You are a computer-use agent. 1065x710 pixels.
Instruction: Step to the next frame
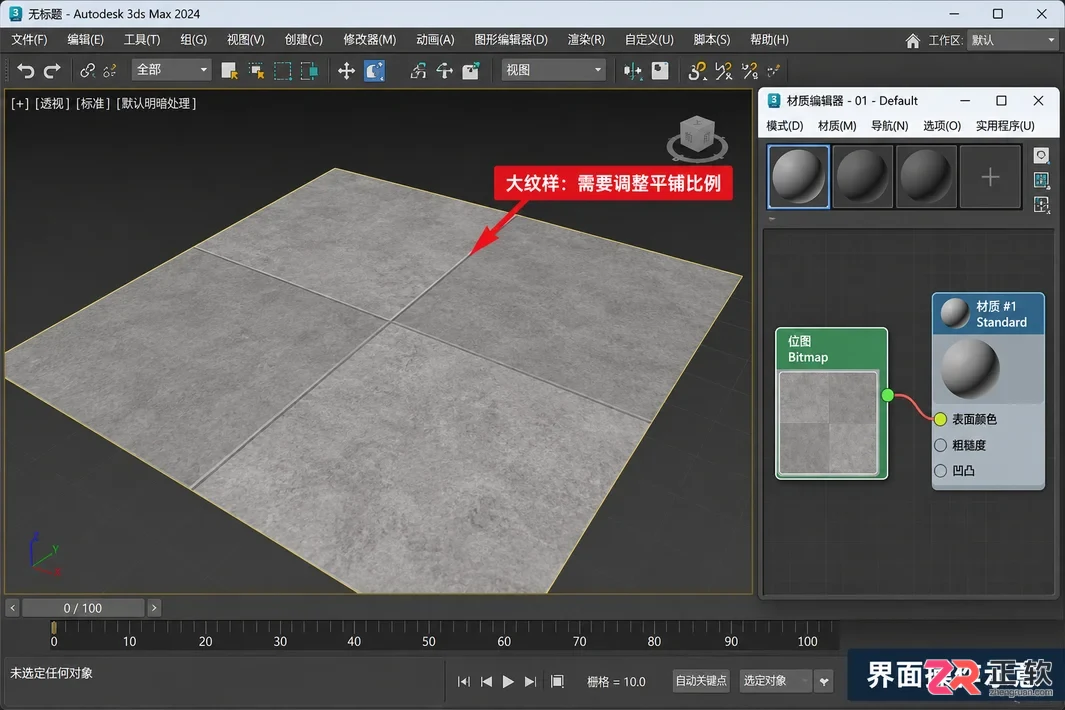point(530,681)
